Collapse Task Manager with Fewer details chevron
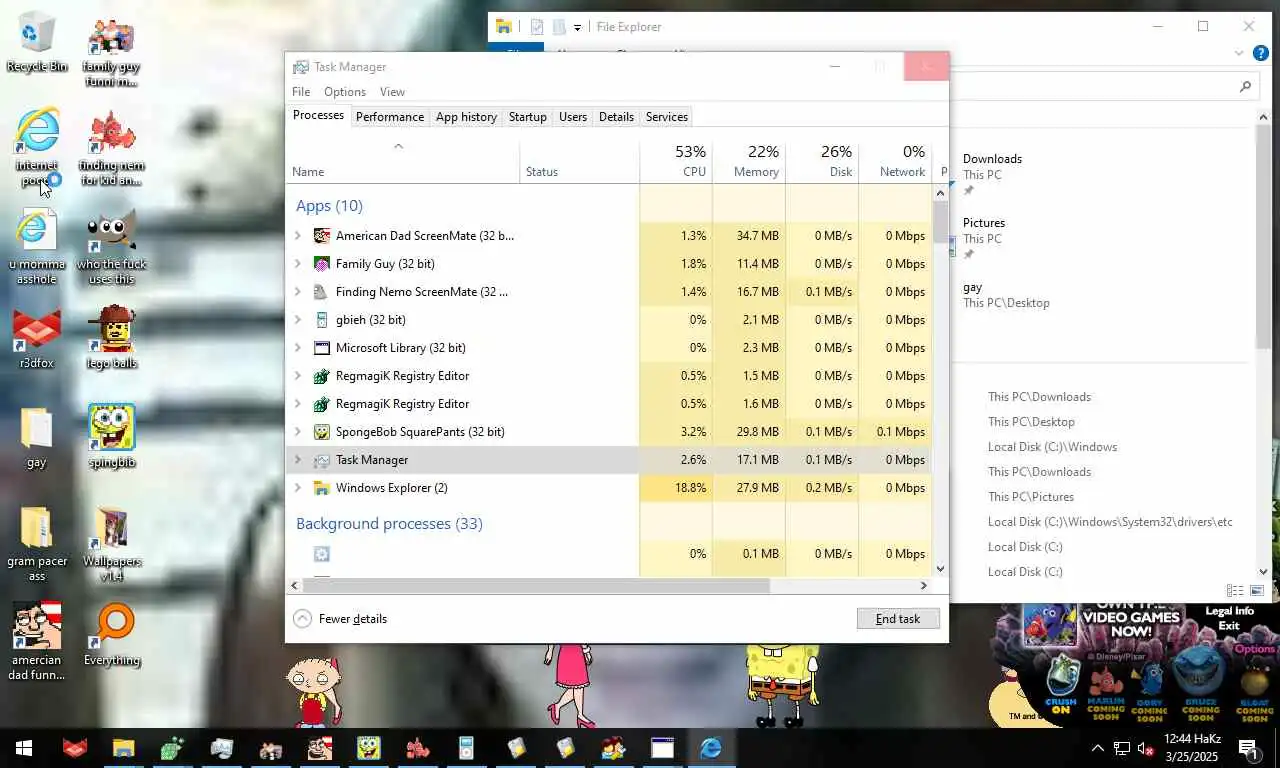 (302, 619)
